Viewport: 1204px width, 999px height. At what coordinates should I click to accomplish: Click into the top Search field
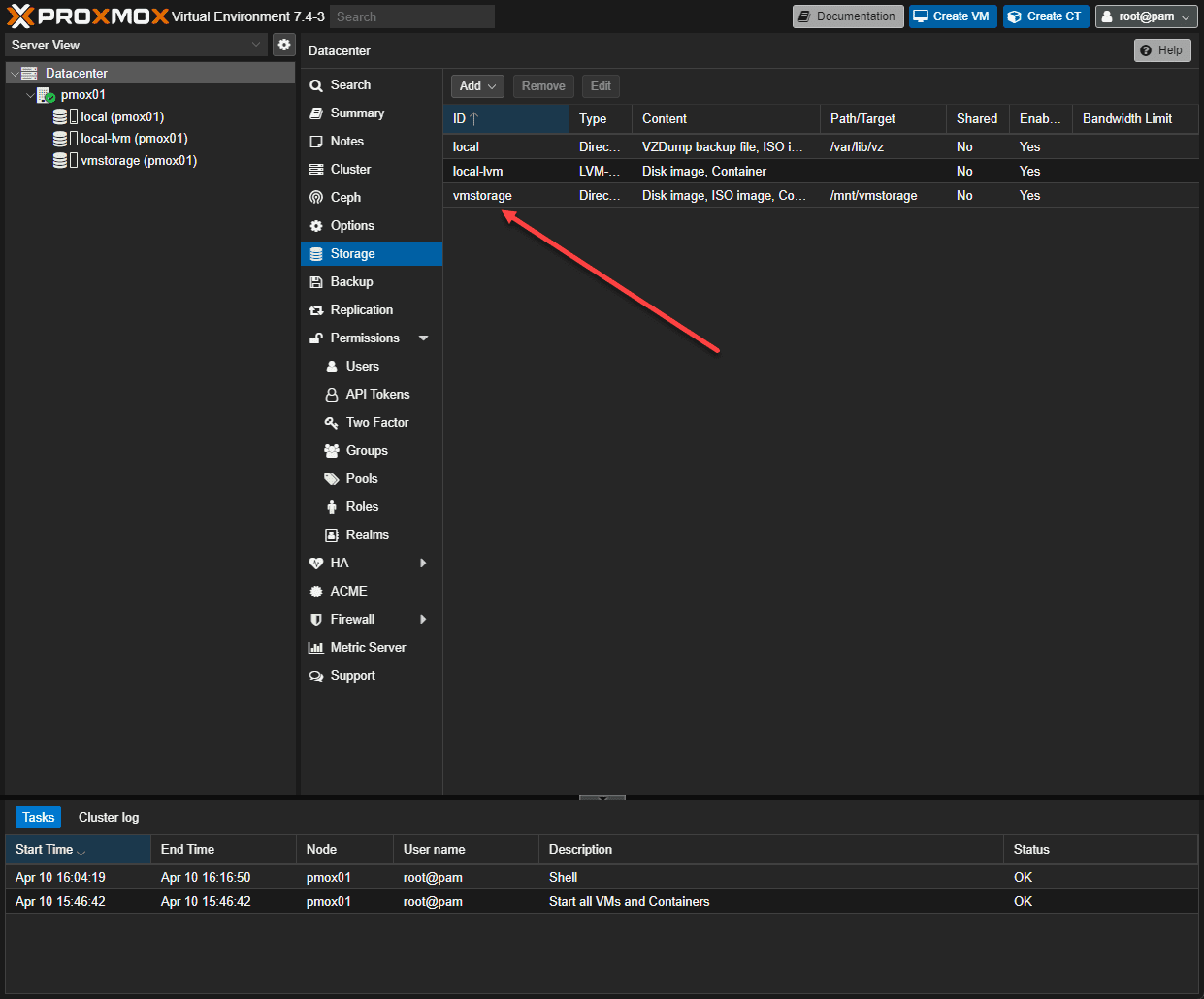pos(411,16)
